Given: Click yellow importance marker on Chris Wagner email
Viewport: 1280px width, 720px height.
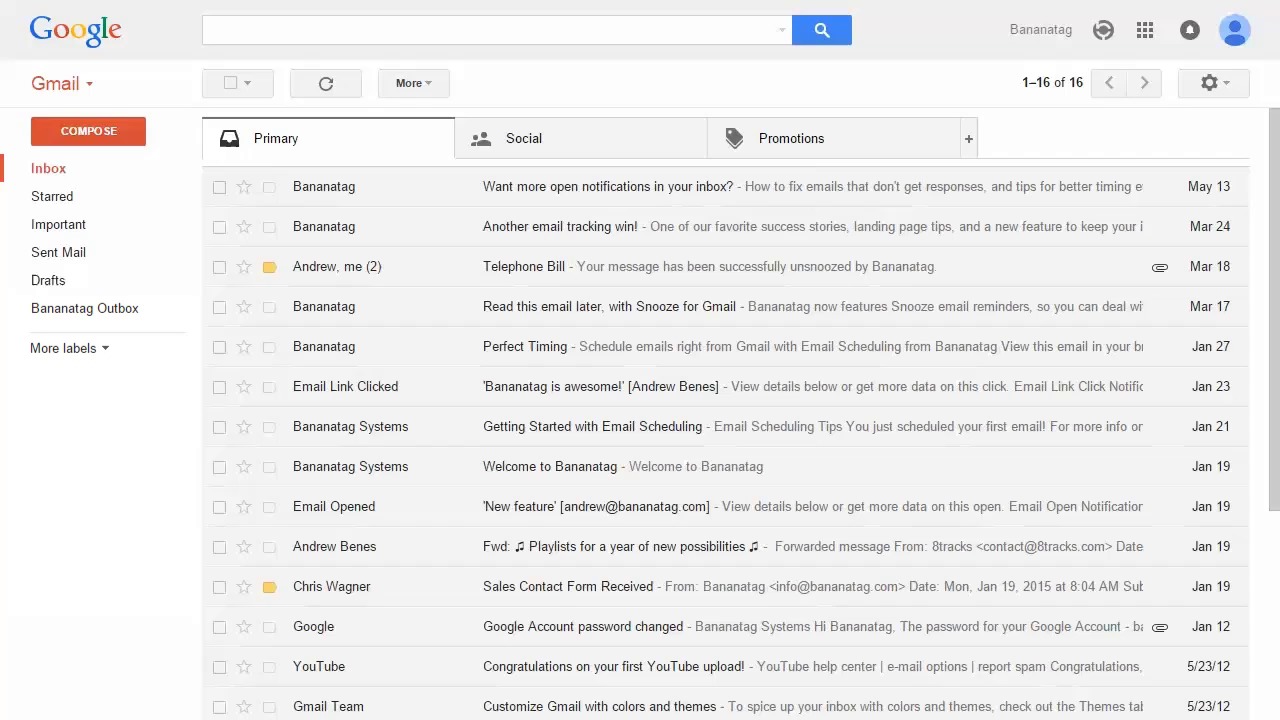Looking at the screenshot, I should tap(269, 587).
